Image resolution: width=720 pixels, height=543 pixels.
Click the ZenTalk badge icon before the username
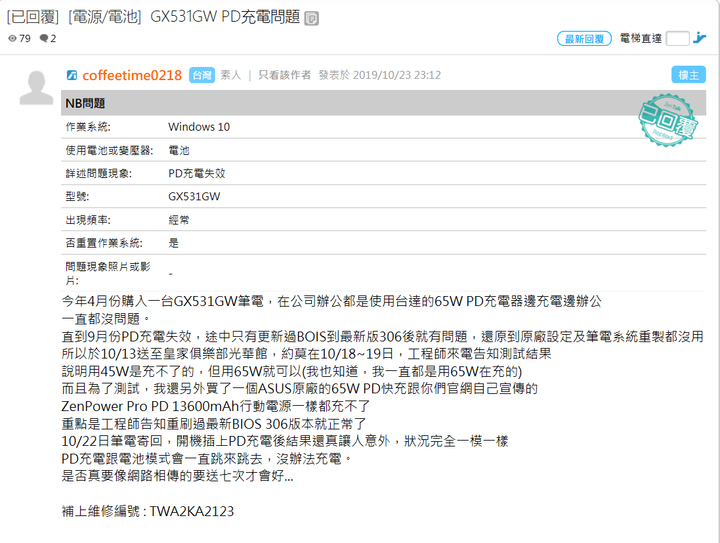click(72, 75)
